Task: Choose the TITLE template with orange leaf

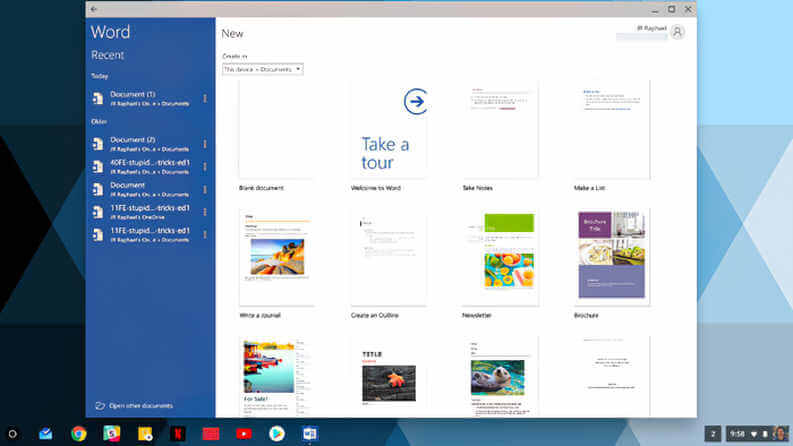Action: [x=388, y=377]
